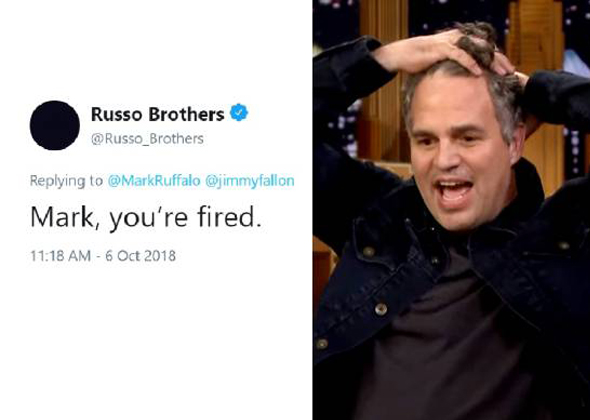Click the blue verified checkmark badge
Image resolution: width=590 pixels, height=420 pixels.
tap(239, 113)
